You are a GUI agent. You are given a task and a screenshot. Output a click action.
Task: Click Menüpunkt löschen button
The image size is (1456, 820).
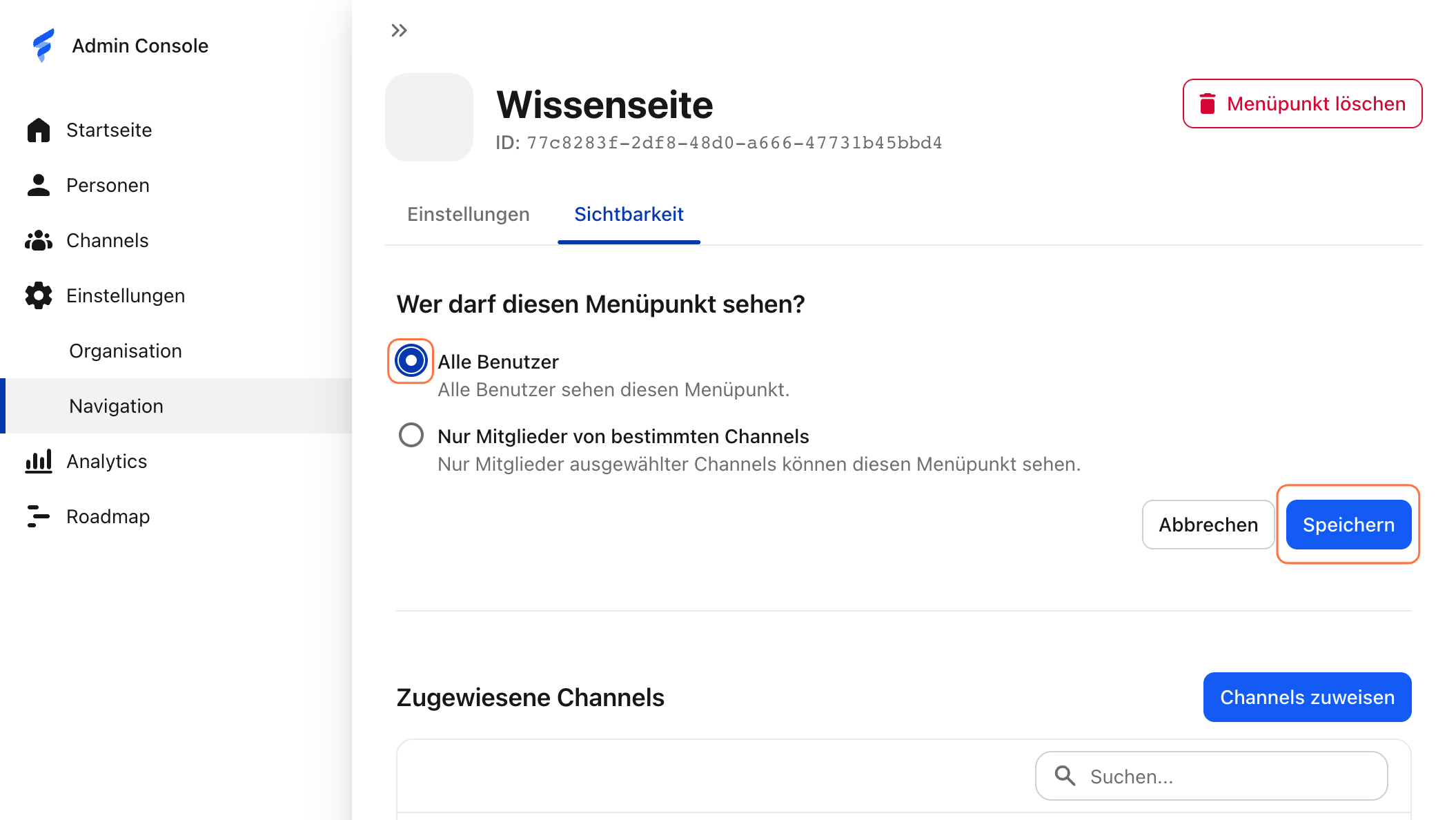[1302, 104]
